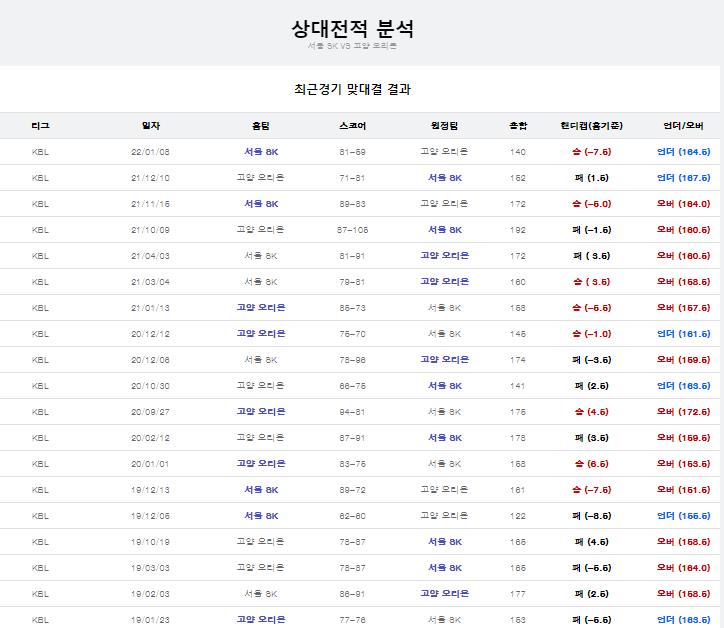Click the date cell 21/03/04

tap(151, 282)
